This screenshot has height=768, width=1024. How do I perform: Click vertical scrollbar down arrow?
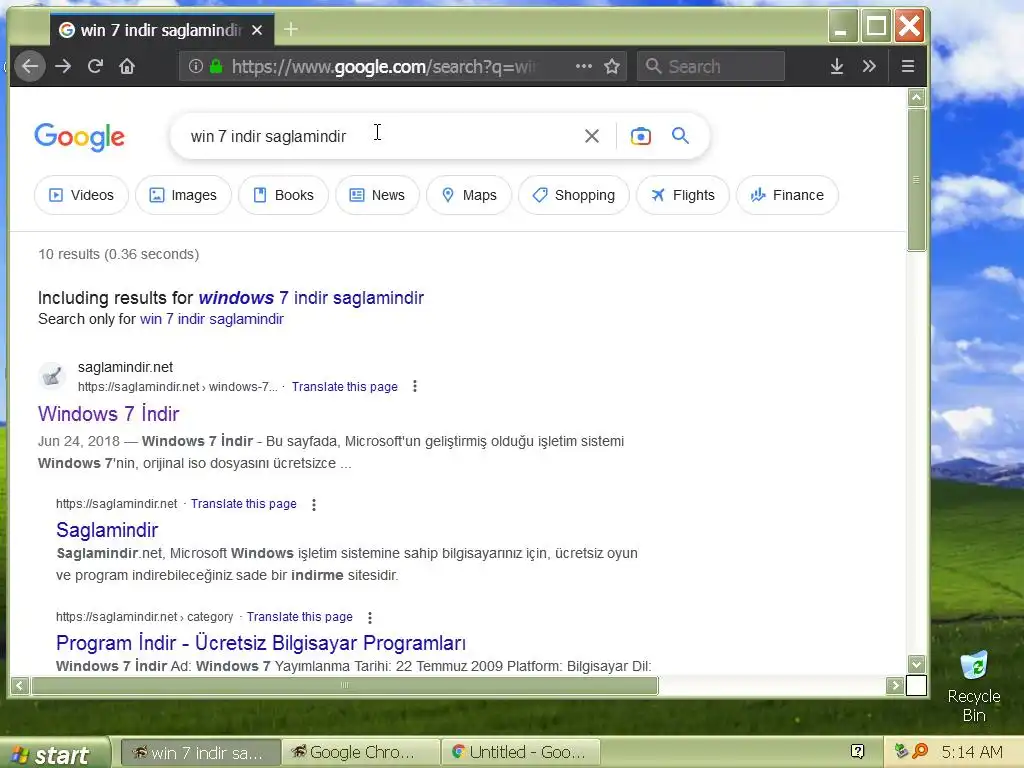click(x=917, y=664)
